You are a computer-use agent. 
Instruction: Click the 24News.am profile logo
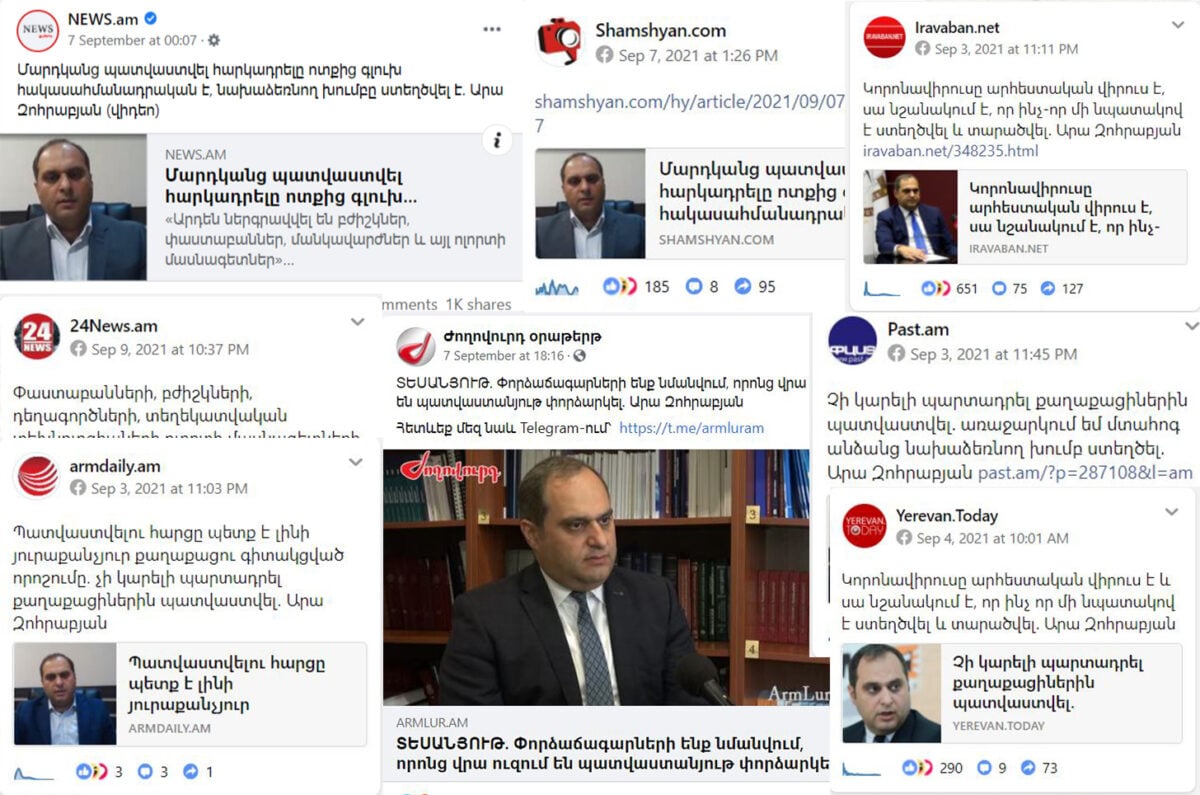point(37,336)
